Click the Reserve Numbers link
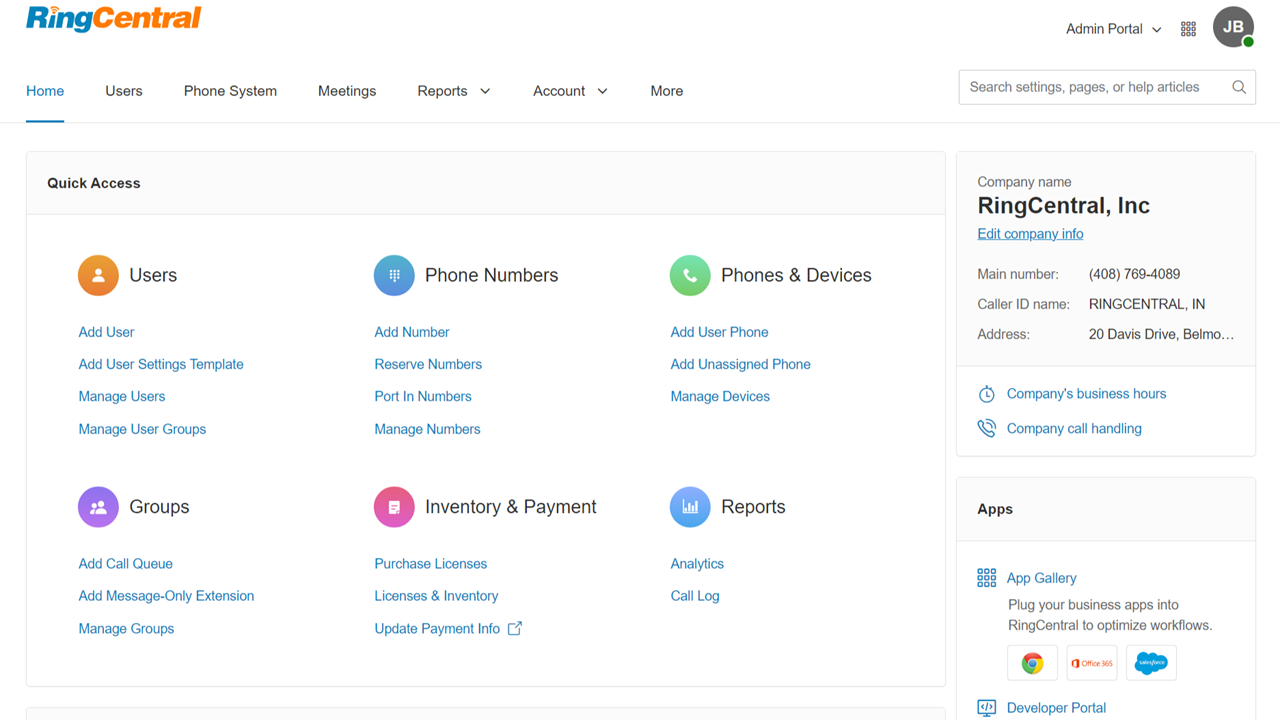Image resolution: width=1280 pixels, height=720 pixels. [428, 364]
